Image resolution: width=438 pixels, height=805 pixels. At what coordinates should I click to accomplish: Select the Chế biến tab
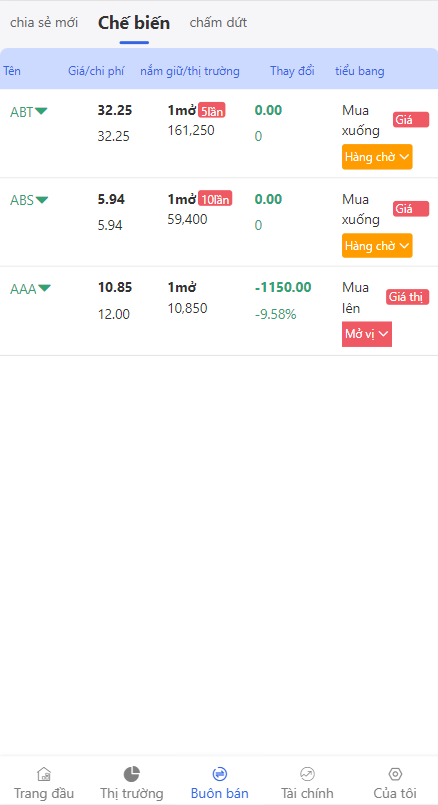134,23
